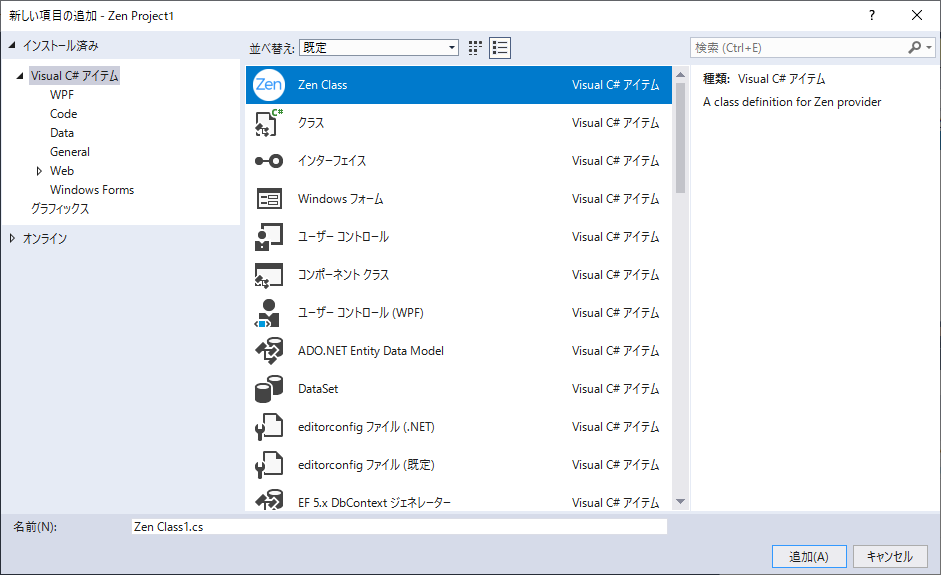Select the WPF category

coord(62,95)
